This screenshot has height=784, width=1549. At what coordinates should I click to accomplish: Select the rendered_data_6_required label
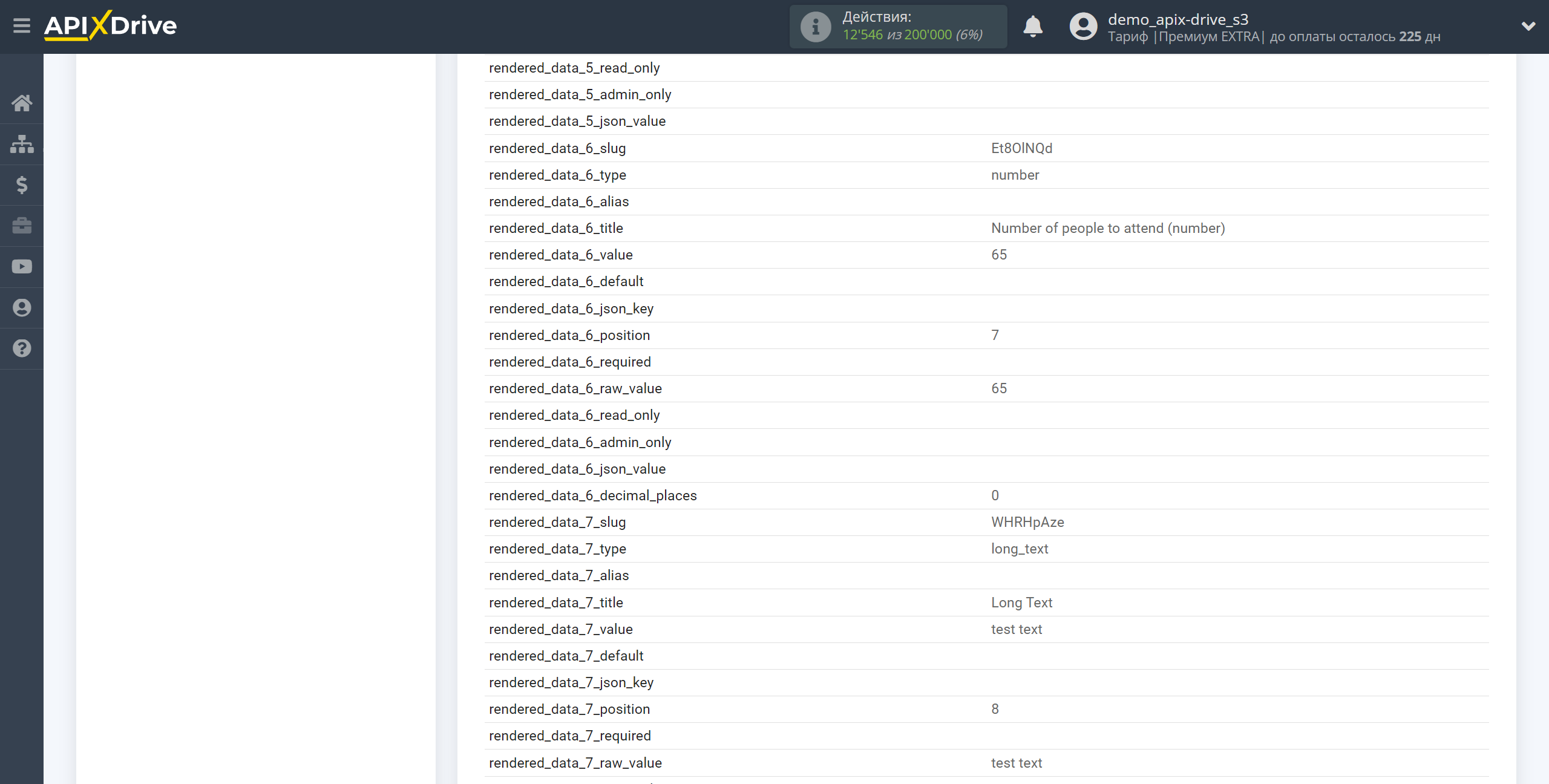click(x=570, y=362)
